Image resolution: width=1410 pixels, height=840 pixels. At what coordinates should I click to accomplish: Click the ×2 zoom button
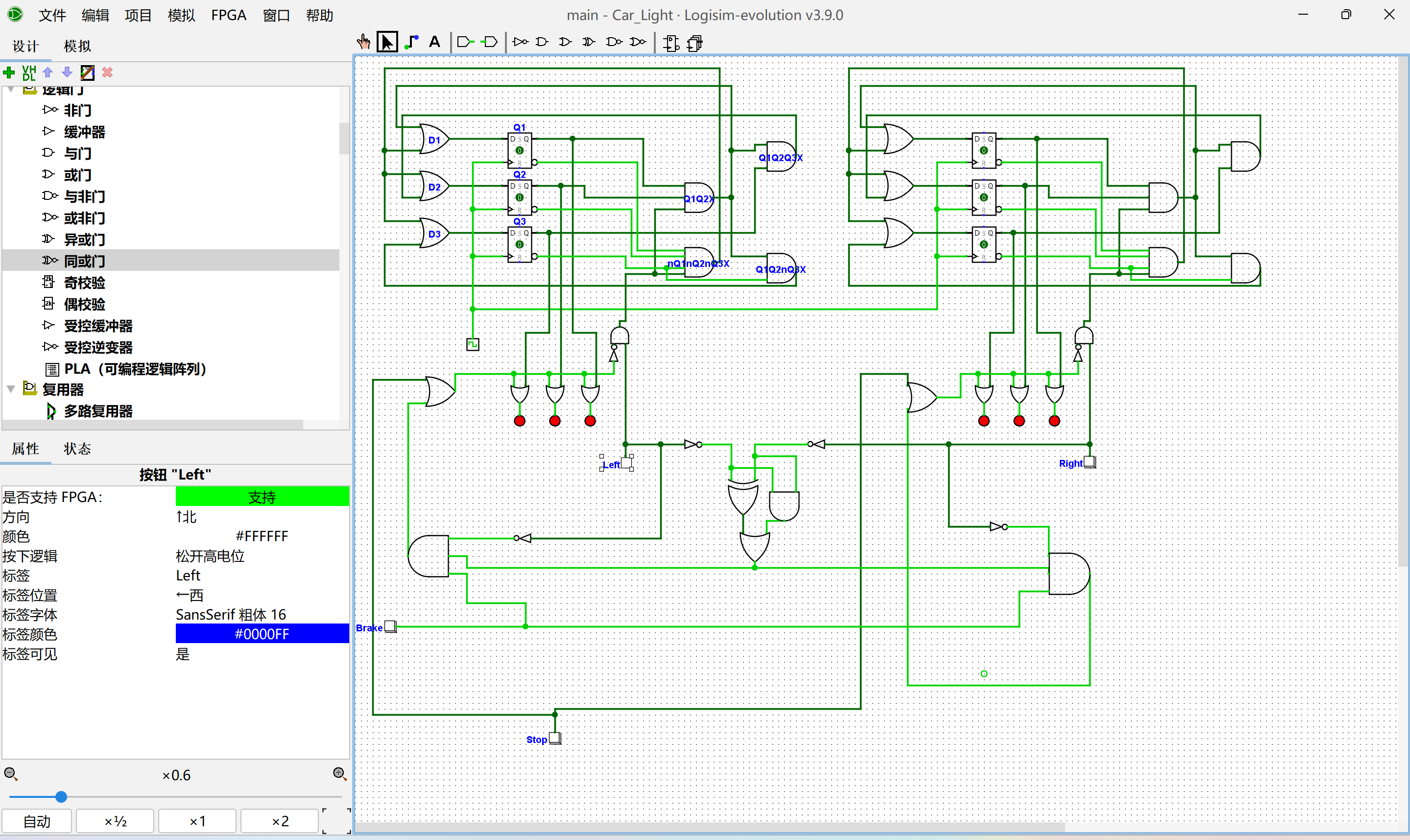pyautogui.click(x=280, y=821)
